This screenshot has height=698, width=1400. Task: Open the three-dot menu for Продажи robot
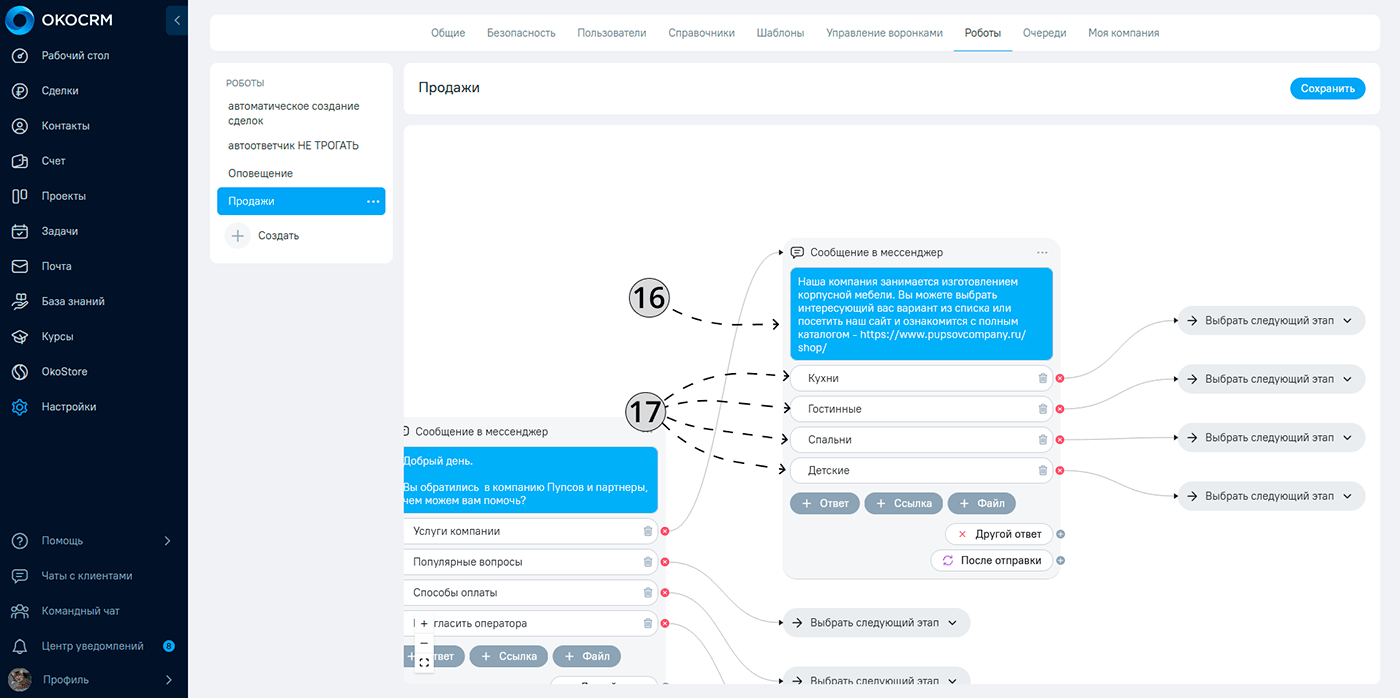(373, 201)
